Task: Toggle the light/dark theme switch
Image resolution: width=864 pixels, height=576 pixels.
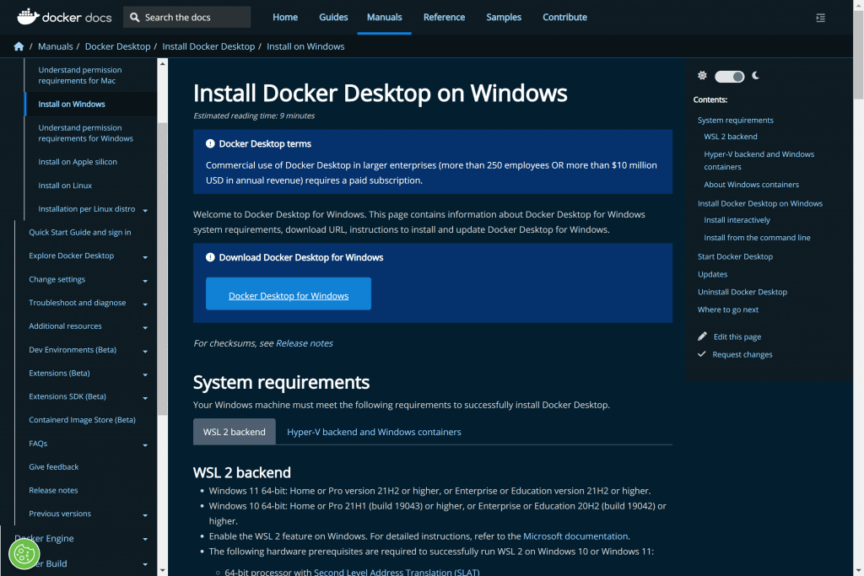Action: [729, 75]
